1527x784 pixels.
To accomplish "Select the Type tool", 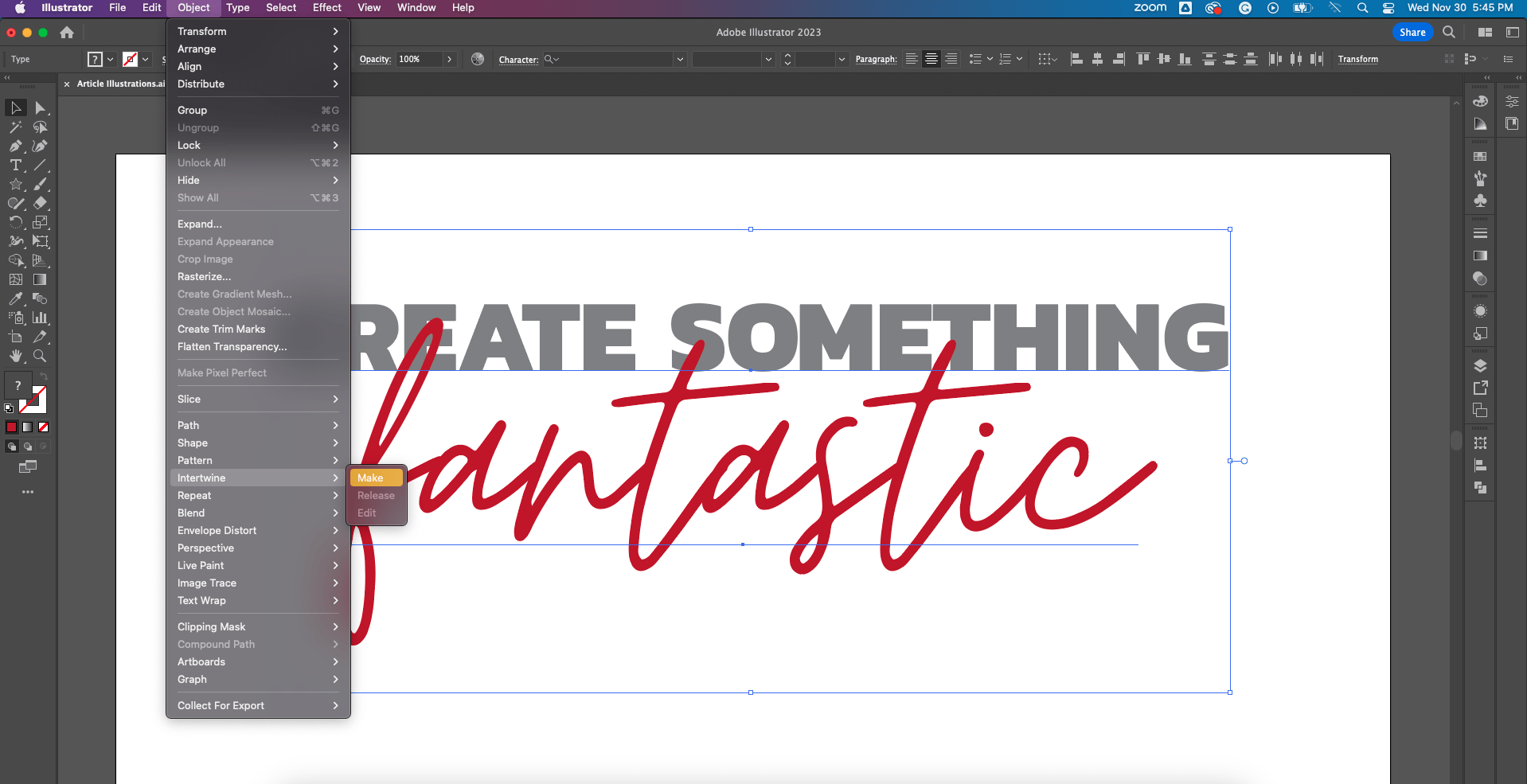I will click(16, 166).
